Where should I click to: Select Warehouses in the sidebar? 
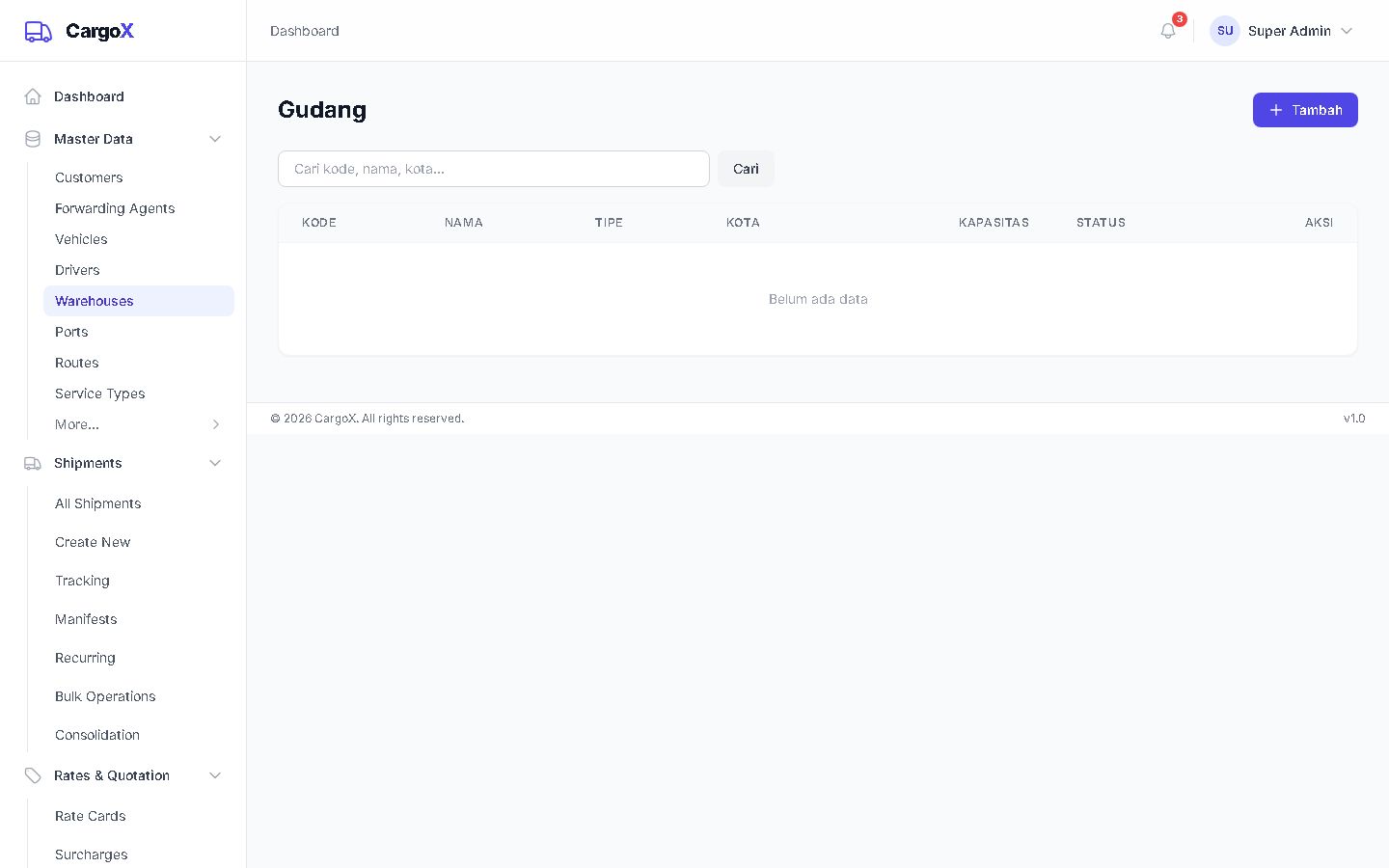coord(139,301)
